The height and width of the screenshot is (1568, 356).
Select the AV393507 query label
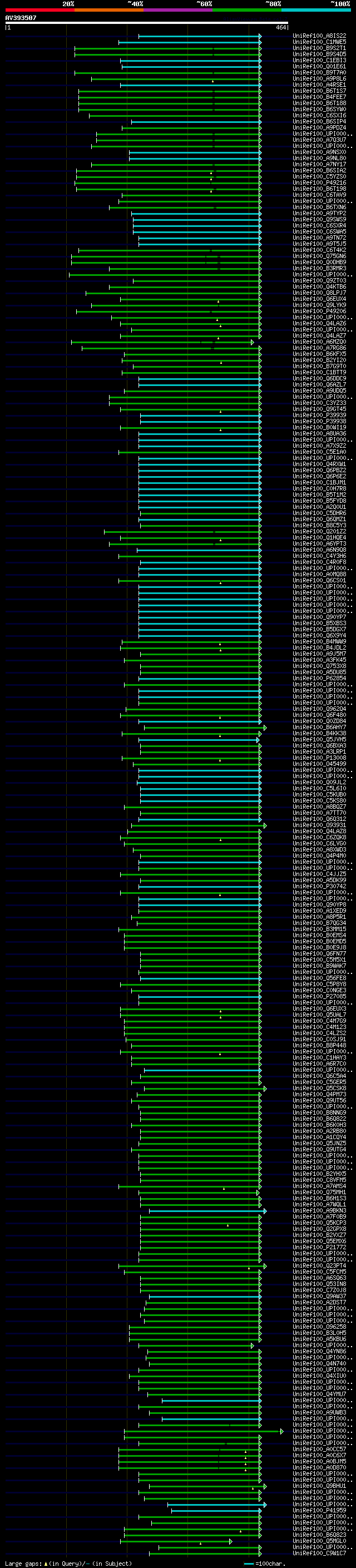click(x=21, y=18)
